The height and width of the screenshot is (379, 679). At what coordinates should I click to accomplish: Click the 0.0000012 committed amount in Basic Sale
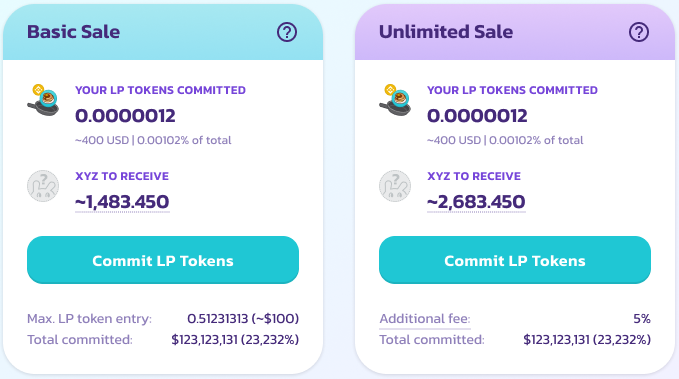125,116
